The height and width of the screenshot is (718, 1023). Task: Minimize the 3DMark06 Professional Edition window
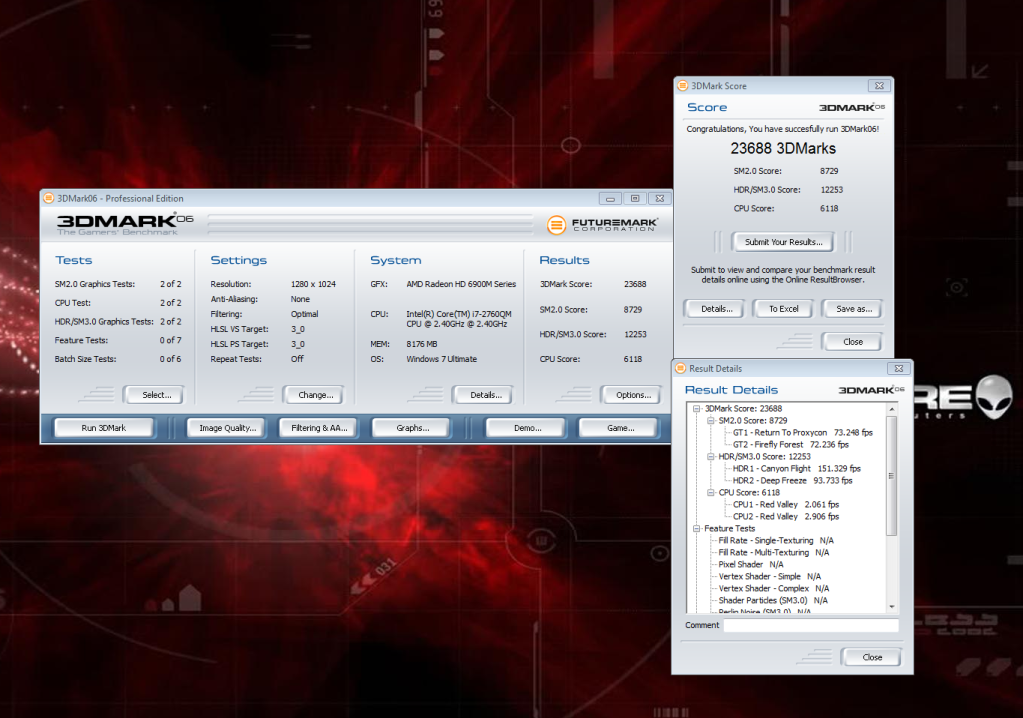click(x=610, y=198)
